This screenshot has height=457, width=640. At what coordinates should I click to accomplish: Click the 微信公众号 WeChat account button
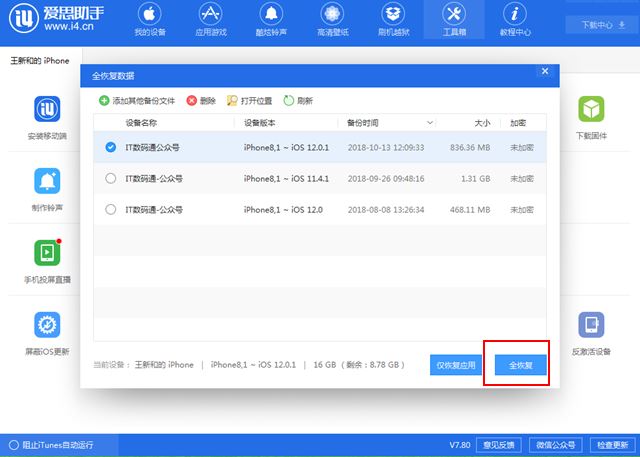556,445
